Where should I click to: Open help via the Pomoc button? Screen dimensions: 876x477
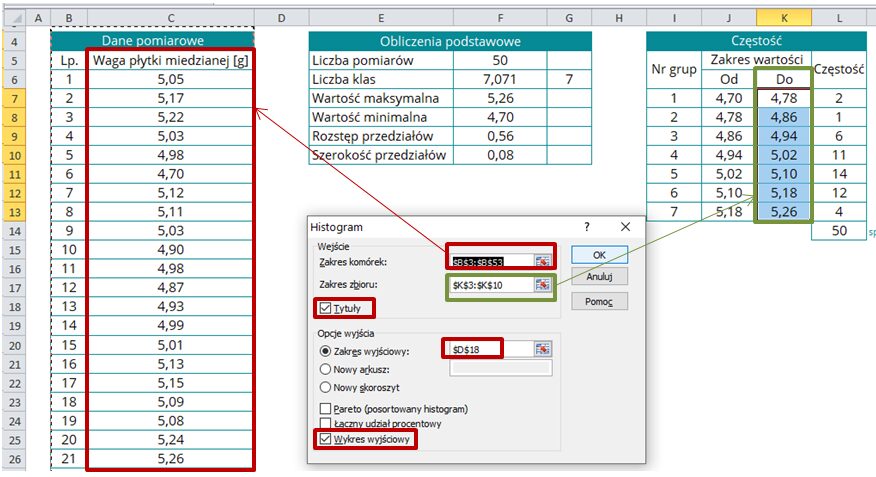[599, 301]
